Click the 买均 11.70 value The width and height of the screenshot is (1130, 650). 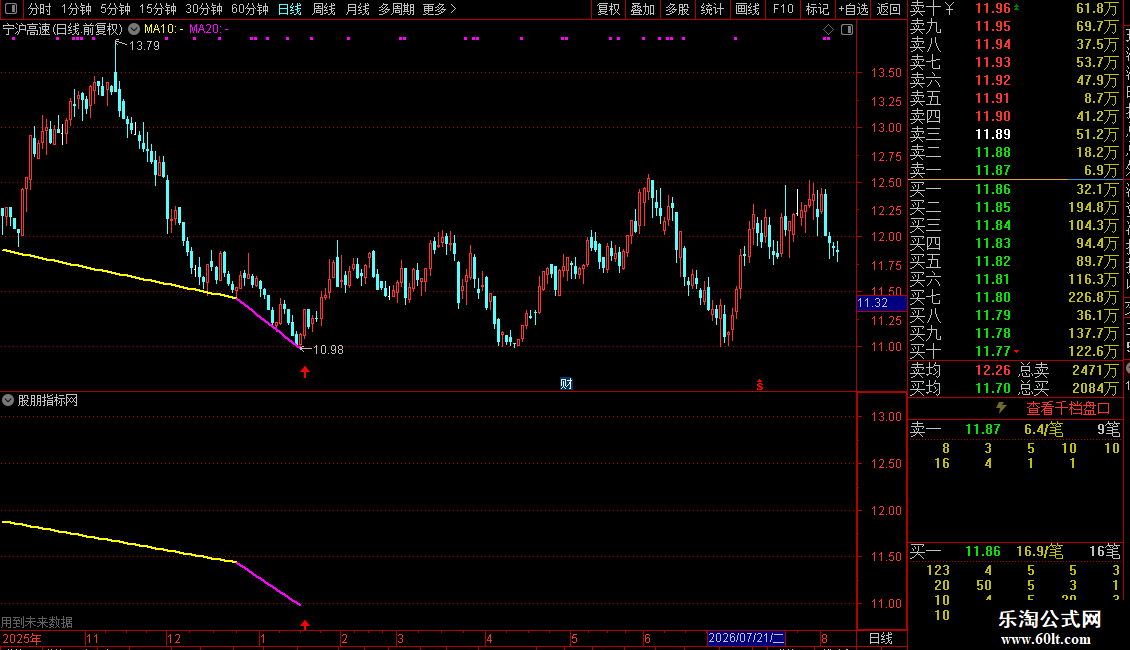992,388
